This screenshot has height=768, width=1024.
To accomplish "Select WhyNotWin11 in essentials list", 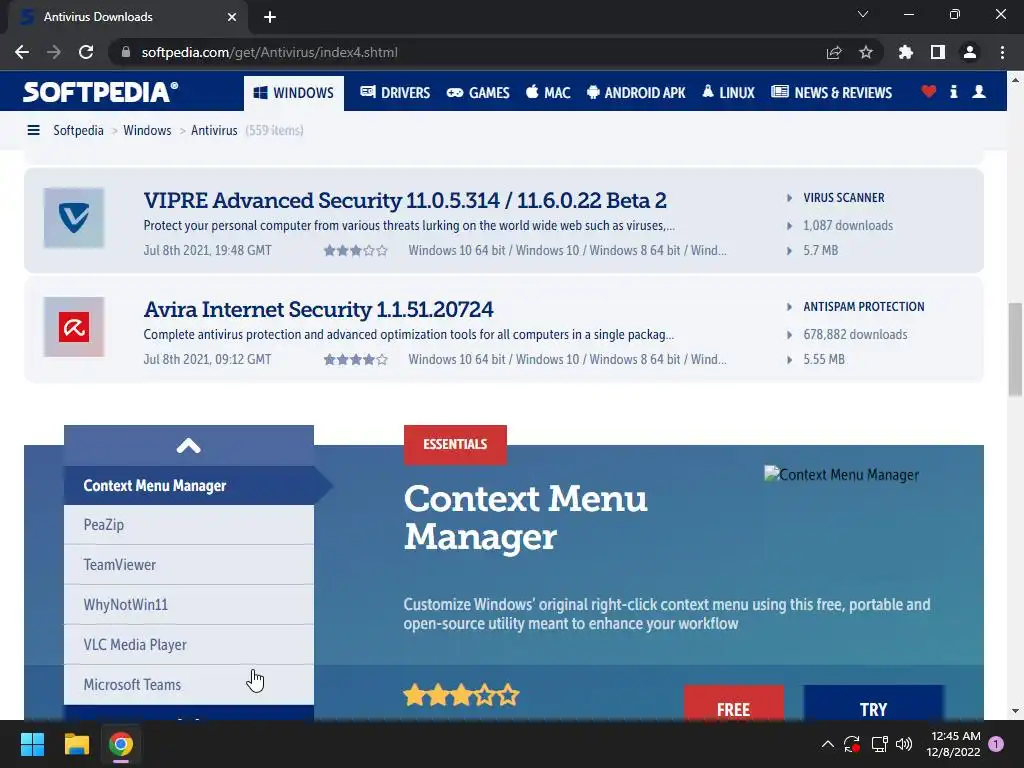I will pyautogui.click(x=189, y=605).
